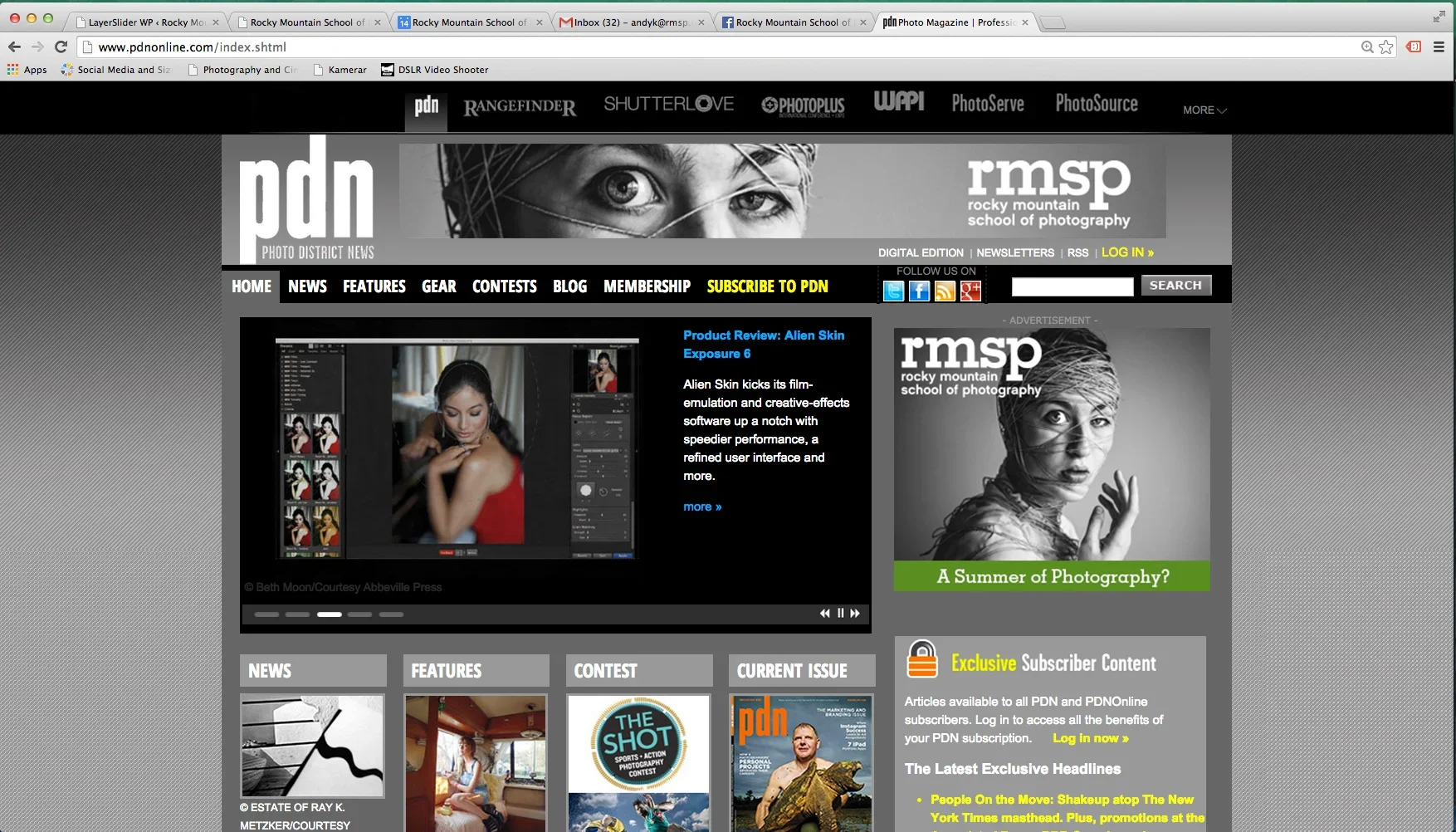
Task: Click the 'more »' link in slideshow
Action: coord(702,507)
